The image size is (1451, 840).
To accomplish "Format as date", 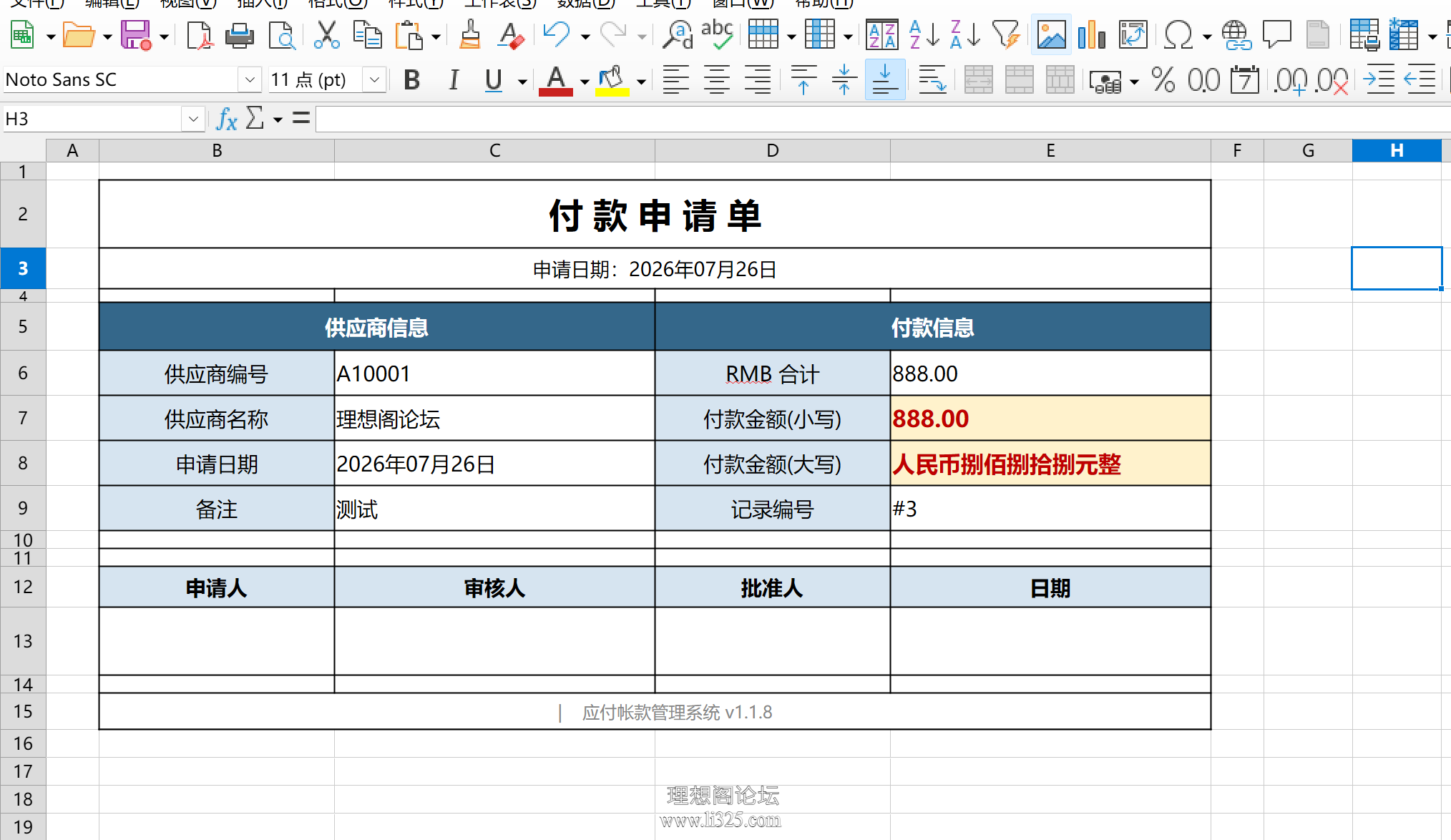I will point(1245,80).
